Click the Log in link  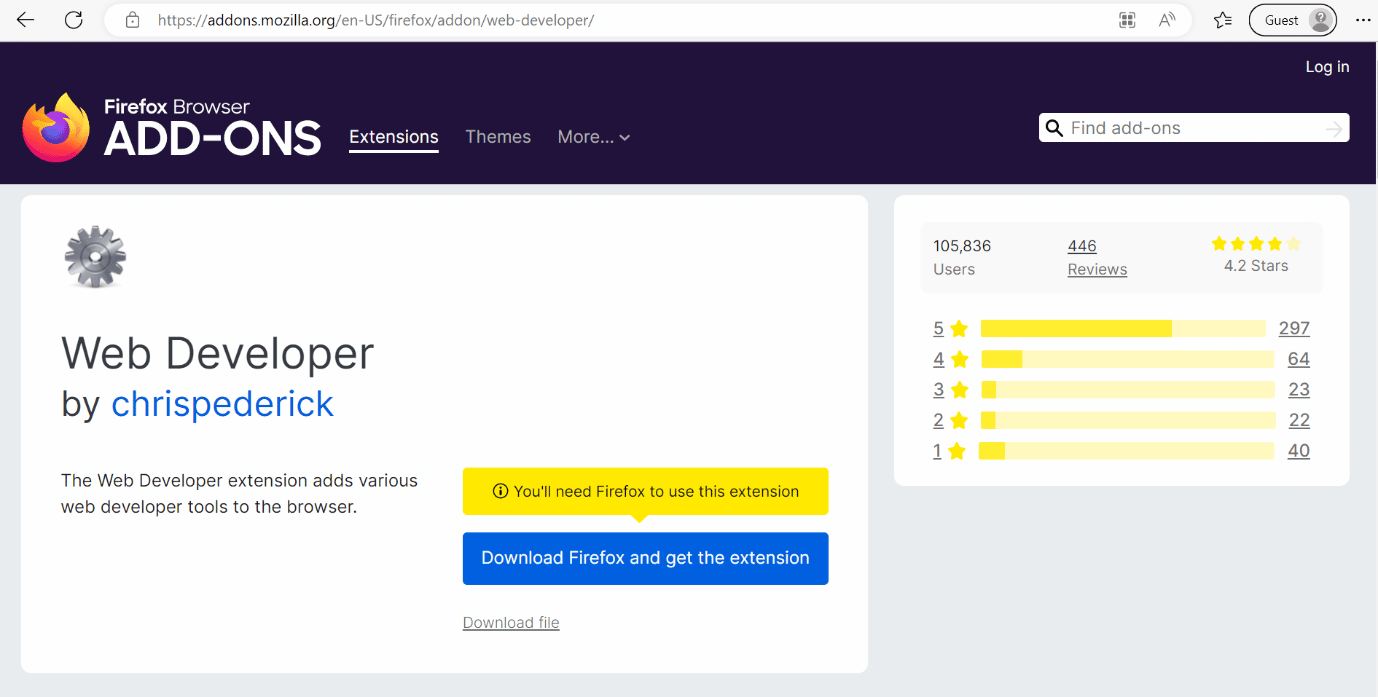(1327, 66)
